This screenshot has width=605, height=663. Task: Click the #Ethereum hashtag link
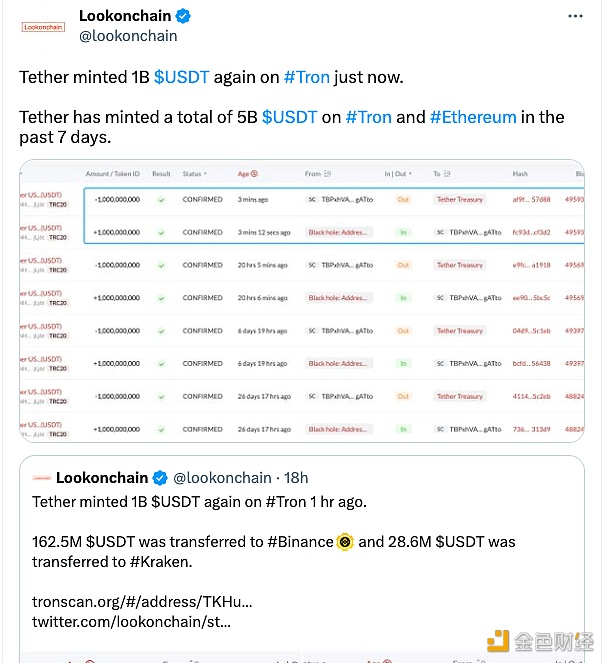point(473,117)
